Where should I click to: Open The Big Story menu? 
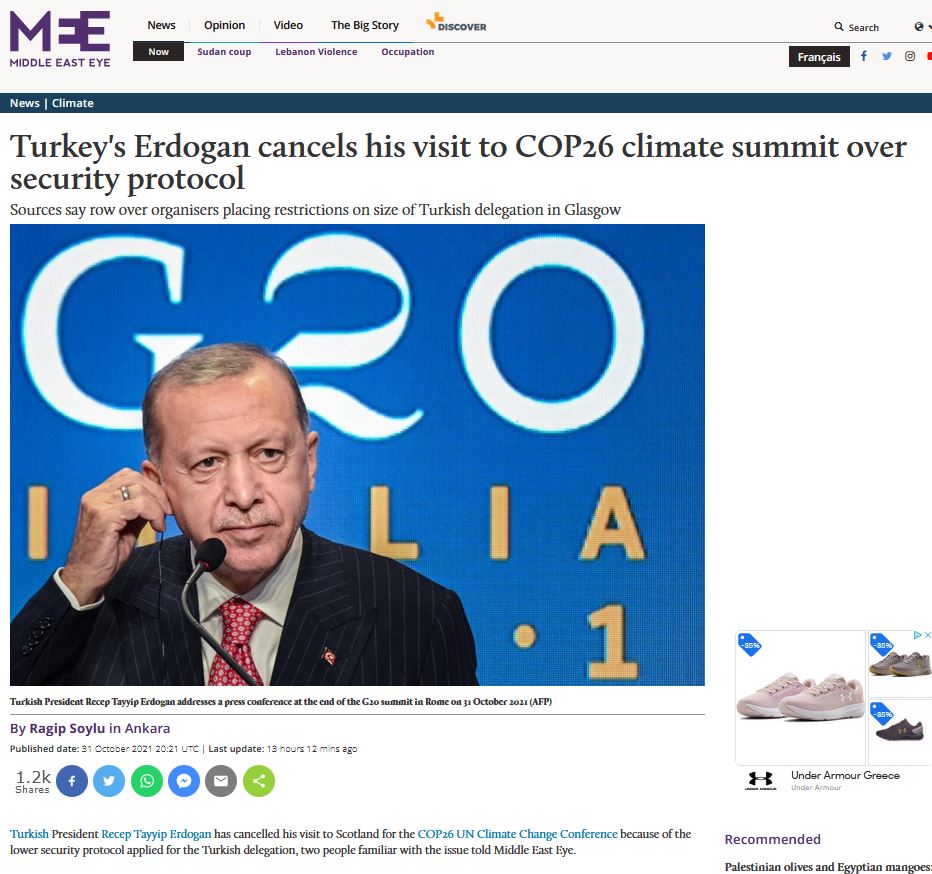(364, 25)
